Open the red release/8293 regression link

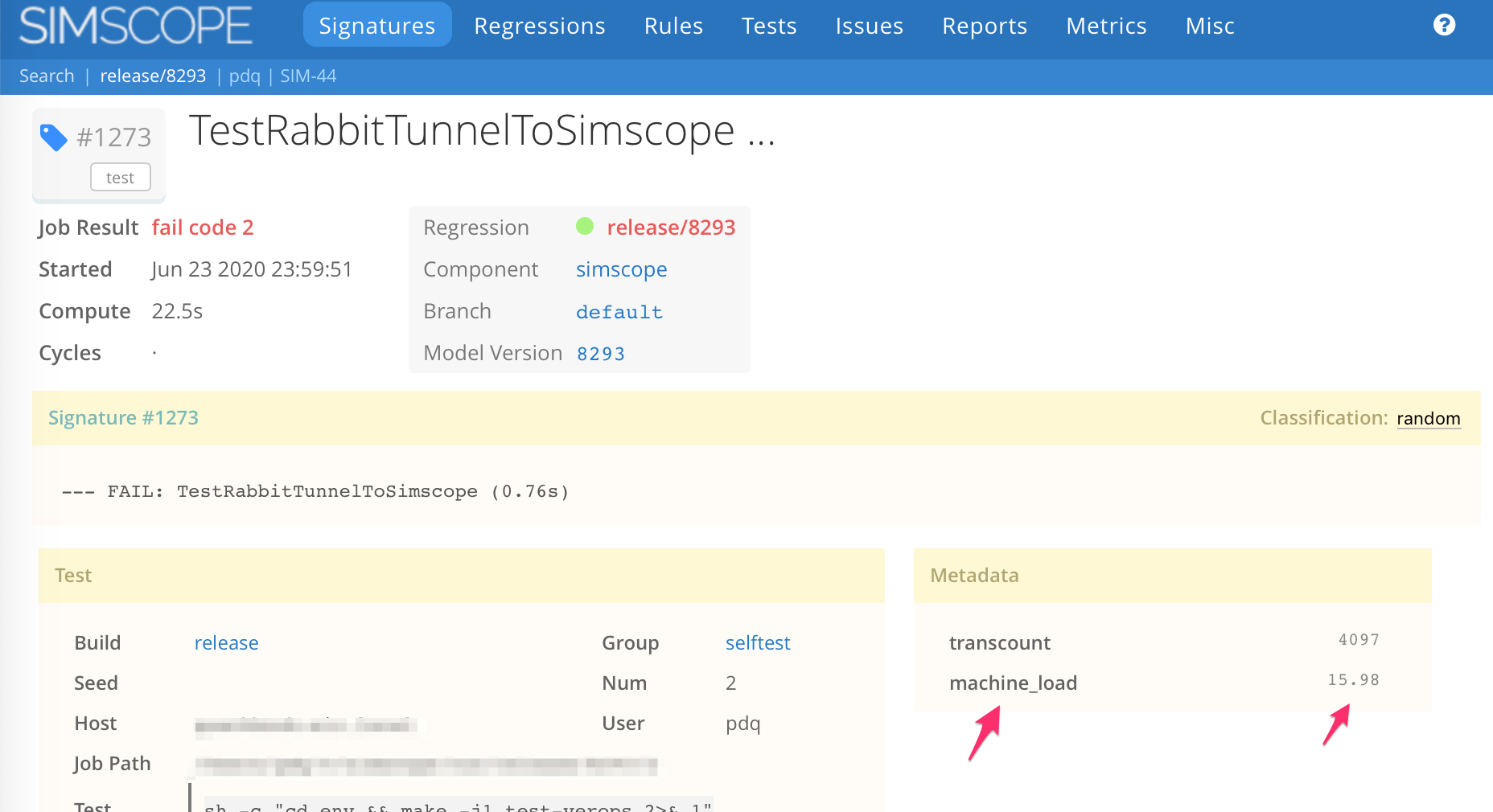671,228
